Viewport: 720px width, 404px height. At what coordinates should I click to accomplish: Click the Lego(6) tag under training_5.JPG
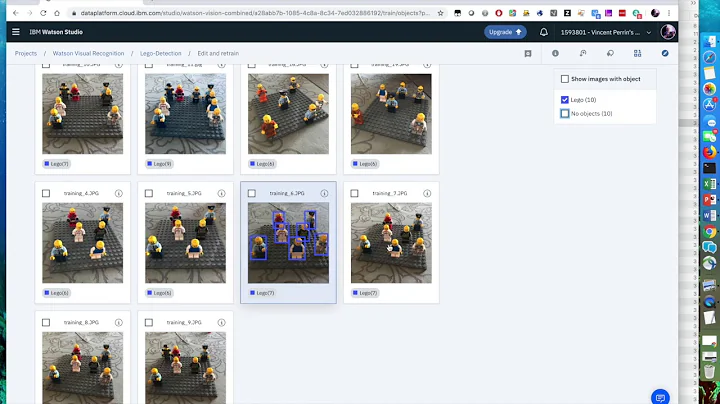(x=159, y=292)
